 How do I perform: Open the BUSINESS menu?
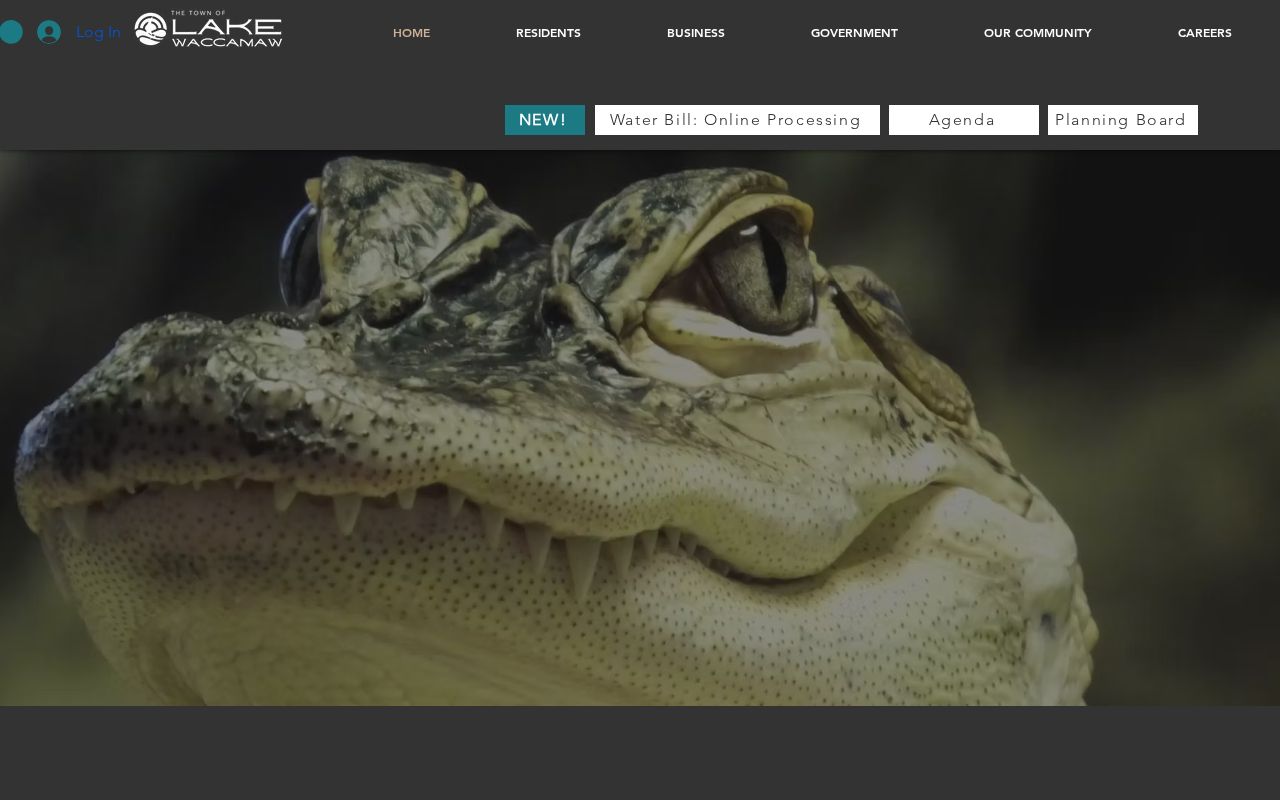[696, 33]
